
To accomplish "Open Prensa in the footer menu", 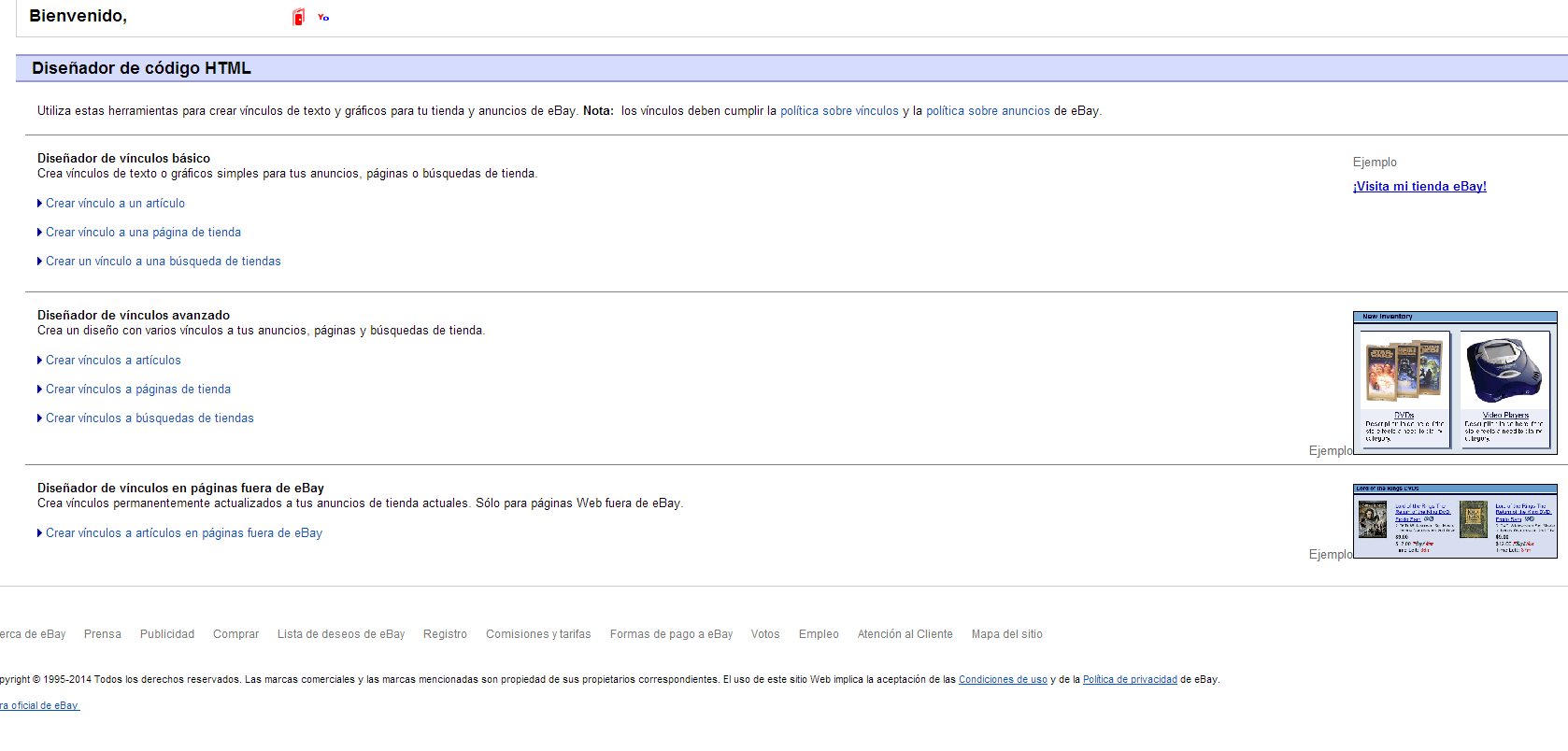I will [103, 634].
